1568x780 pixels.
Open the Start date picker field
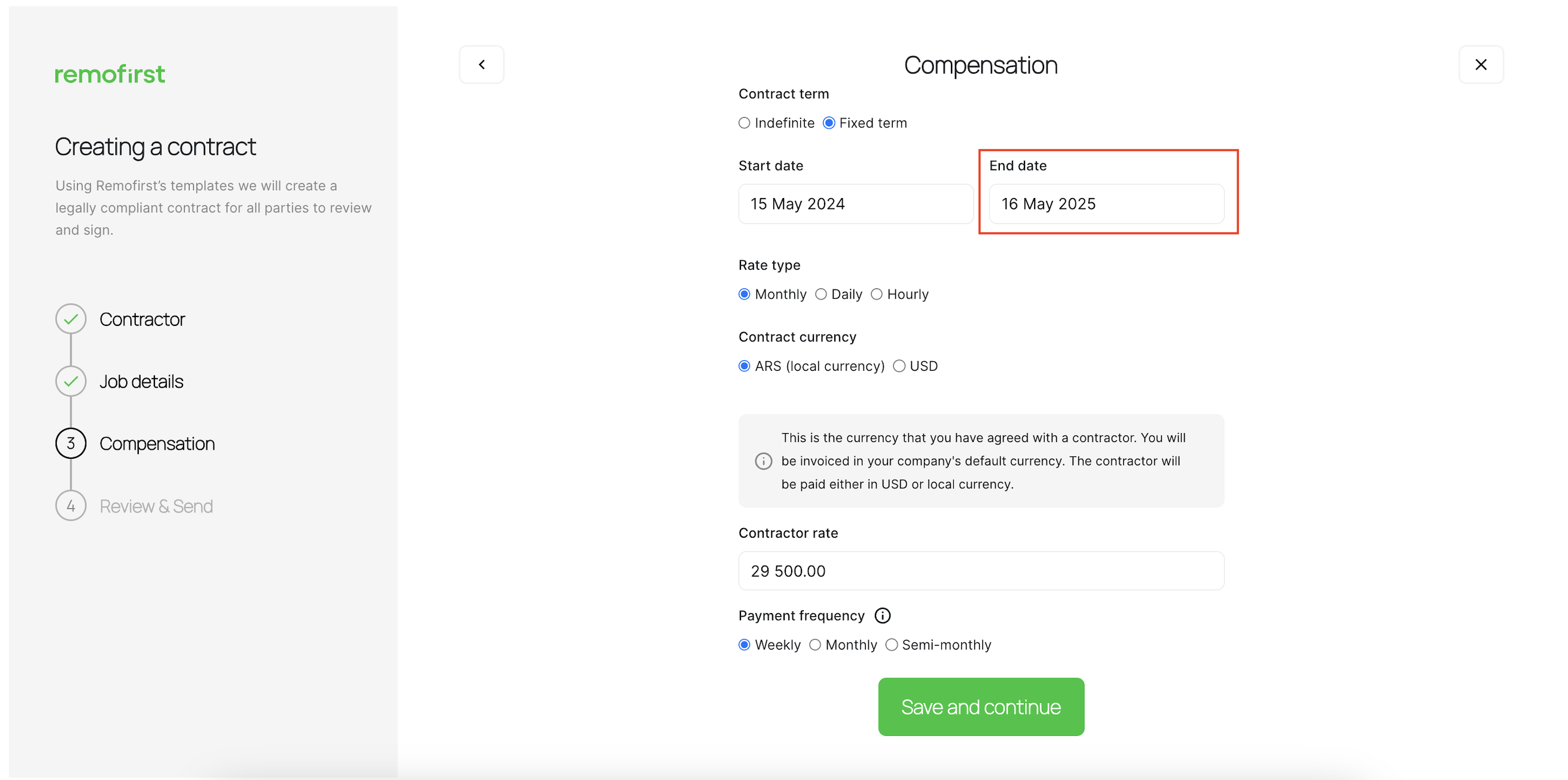(855, 204)
